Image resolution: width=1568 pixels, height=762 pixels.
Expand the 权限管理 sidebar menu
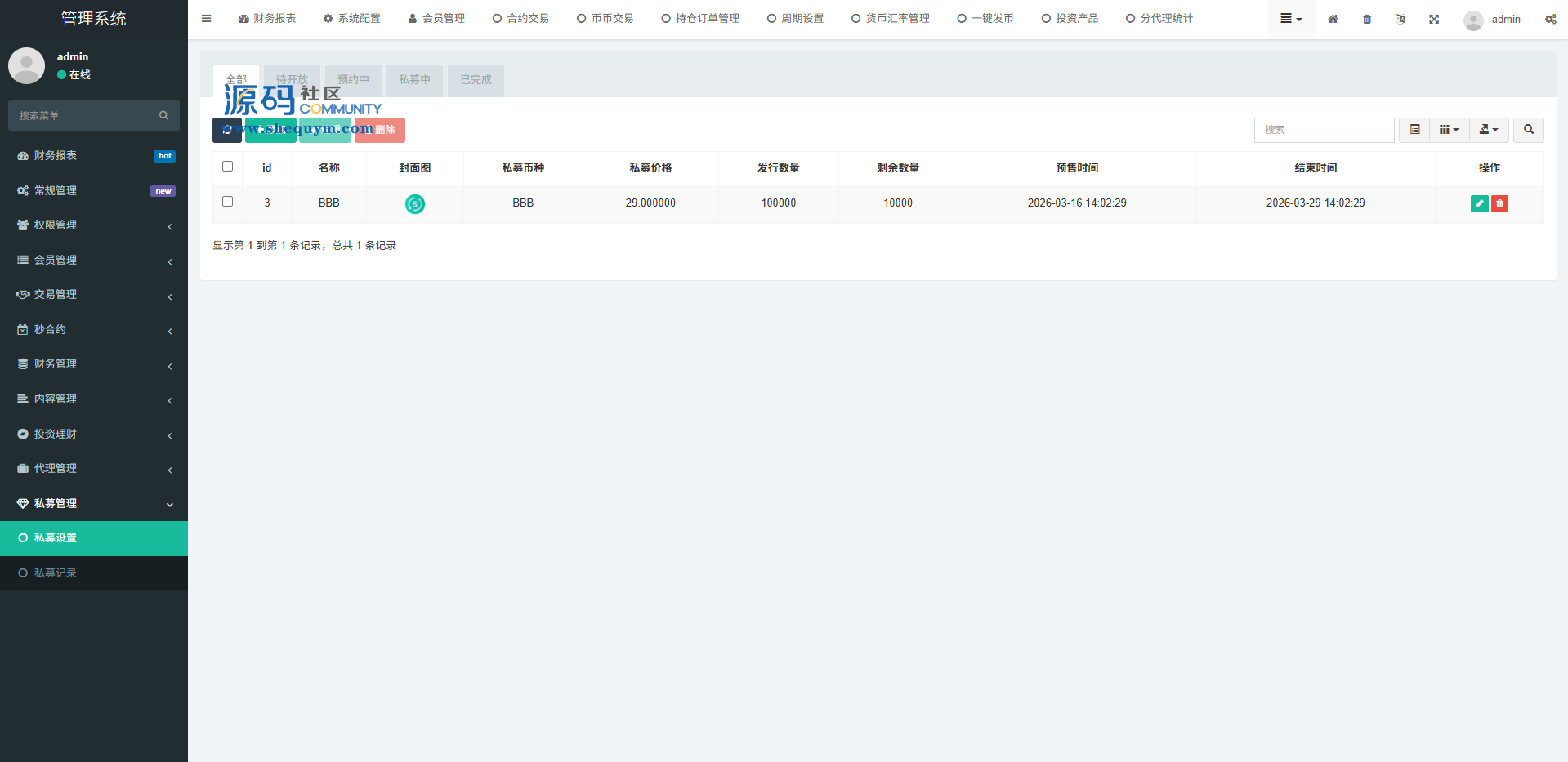click(94, 225)
